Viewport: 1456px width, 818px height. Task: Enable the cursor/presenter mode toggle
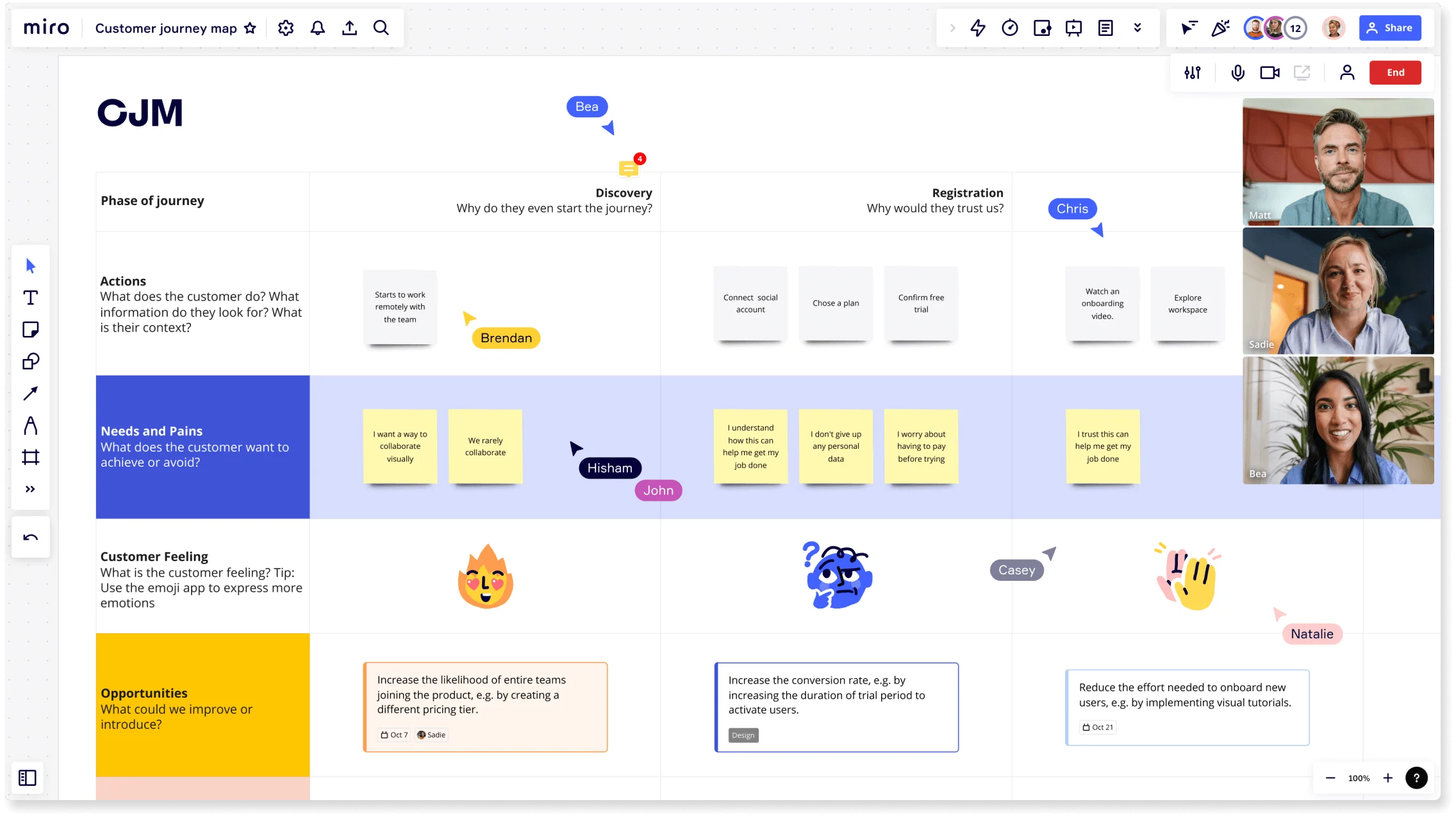pyautogui.click(x=1191, y=28)
